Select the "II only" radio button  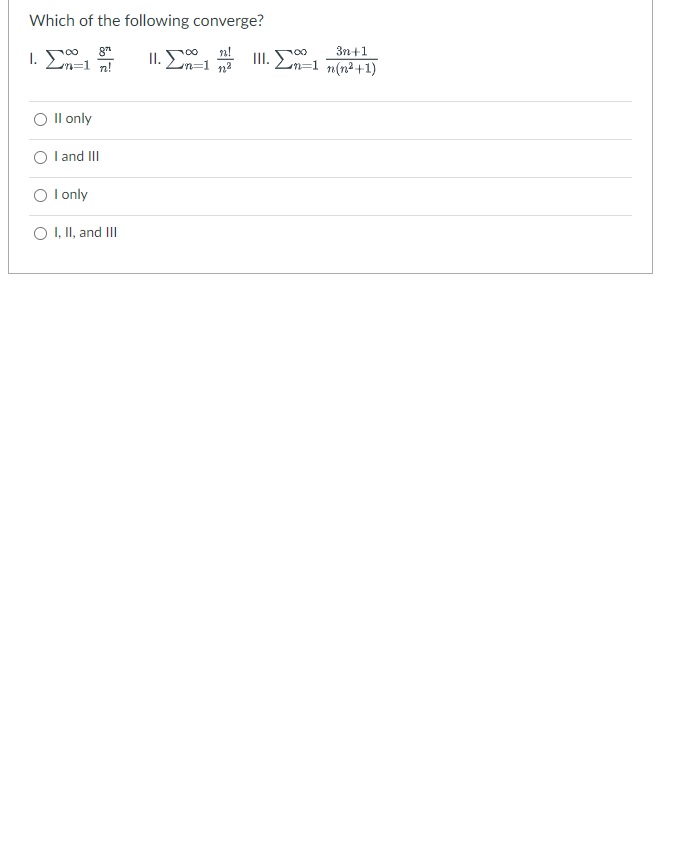coord(39,118)
